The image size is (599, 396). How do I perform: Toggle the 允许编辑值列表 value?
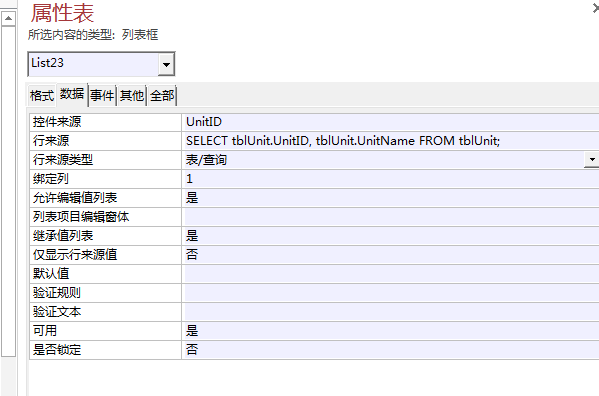click(x=390, y=198)
